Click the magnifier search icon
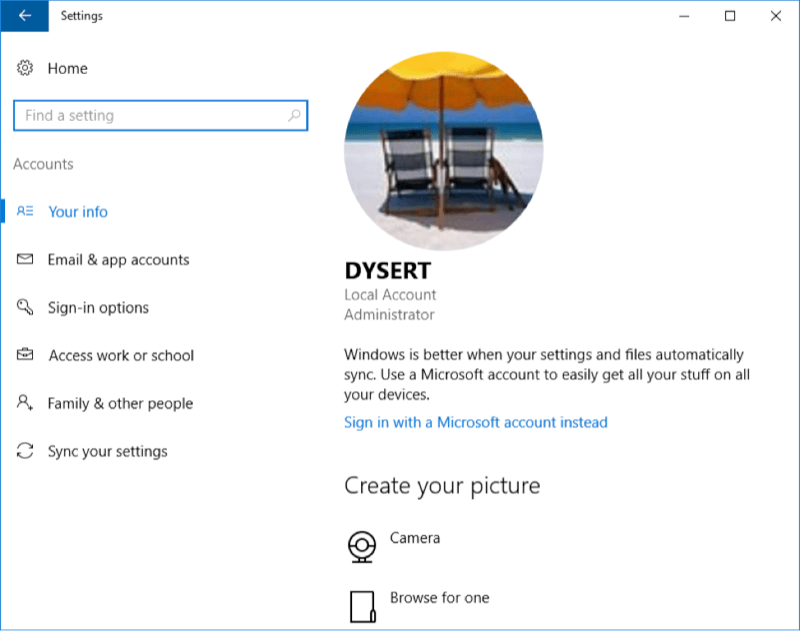The height and width of the screenshot is (631, 800). [294, 115]
